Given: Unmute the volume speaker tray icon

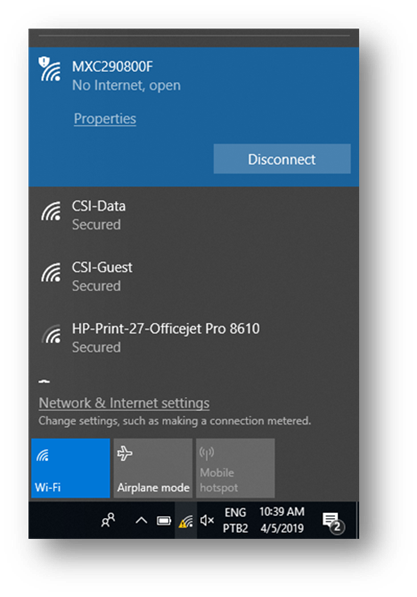Looking at the screenshot, I should tap(207, 520).
